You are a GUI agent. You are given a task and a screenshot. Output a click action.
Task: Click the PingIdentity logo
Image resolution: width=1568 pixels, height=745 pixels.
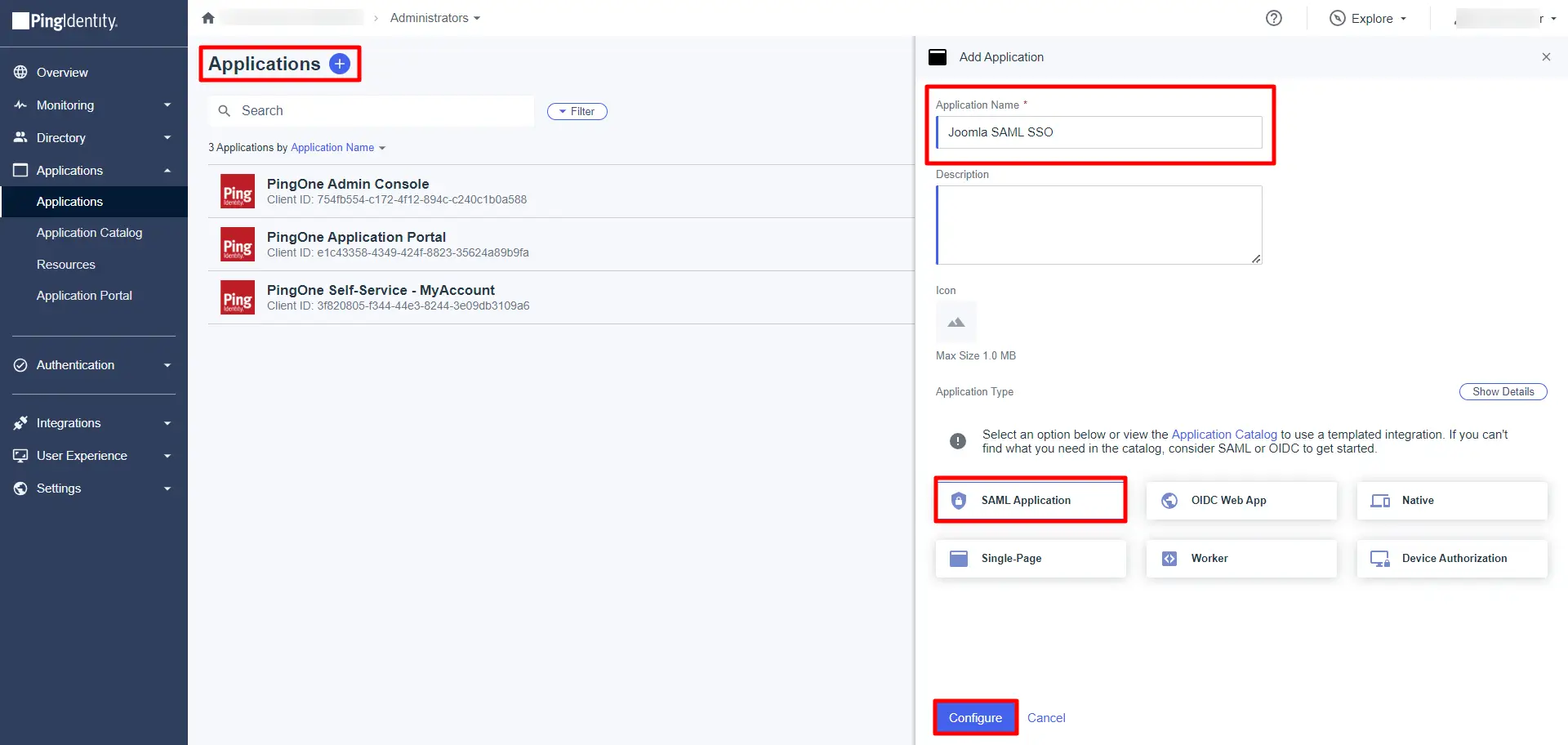coord(65,21)
